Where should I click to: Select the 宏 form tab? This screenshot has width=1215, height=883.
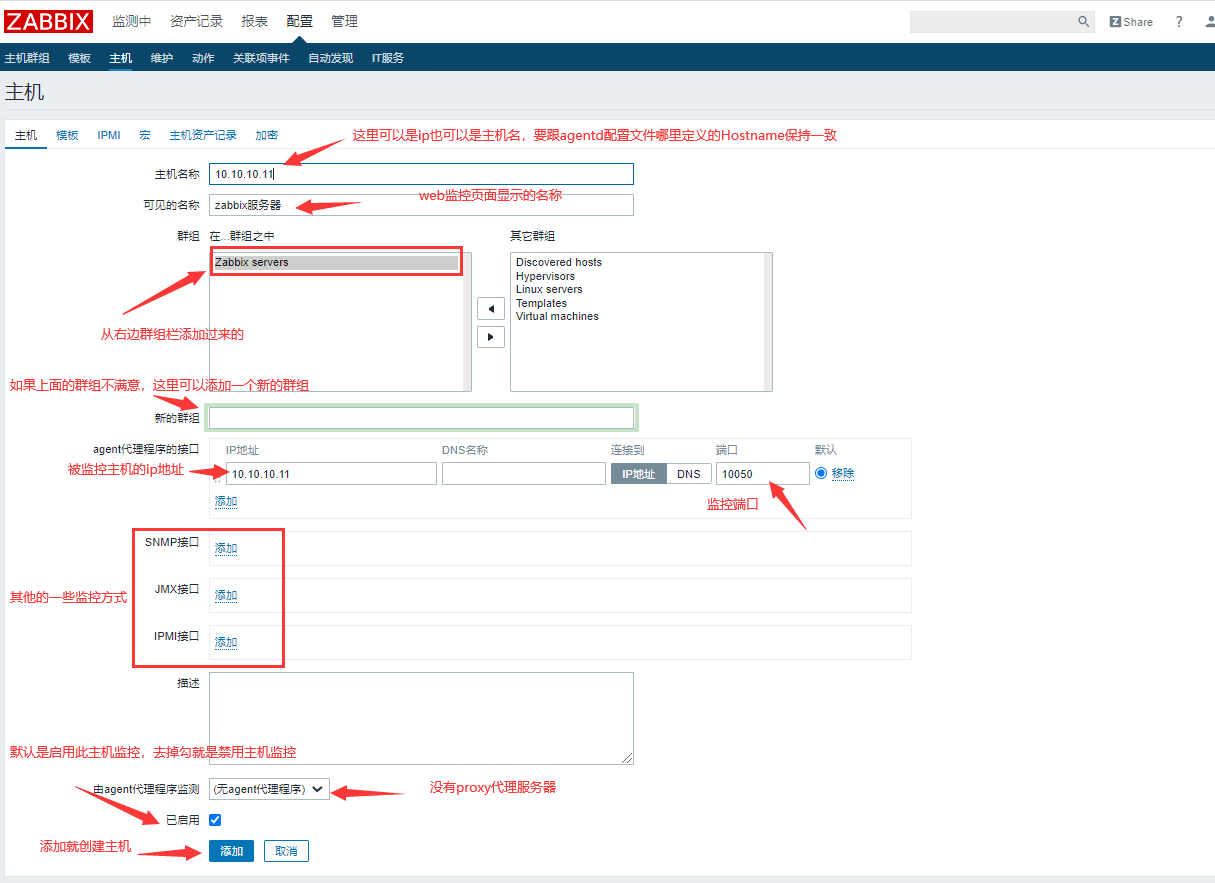click(145, 135)
